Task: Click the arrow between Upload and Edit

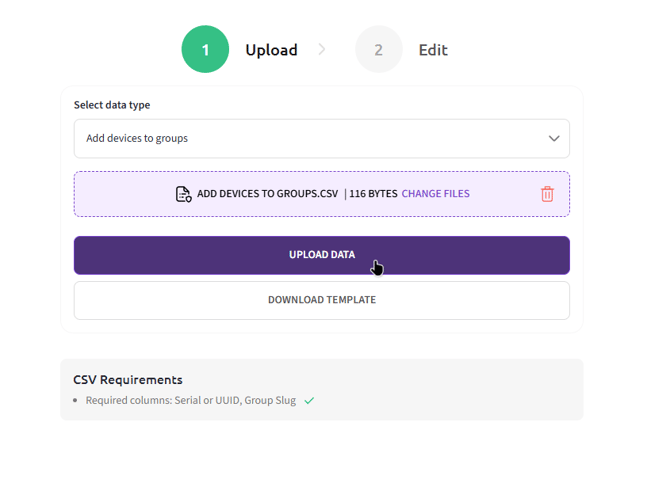Action: (x=322, y=50)
